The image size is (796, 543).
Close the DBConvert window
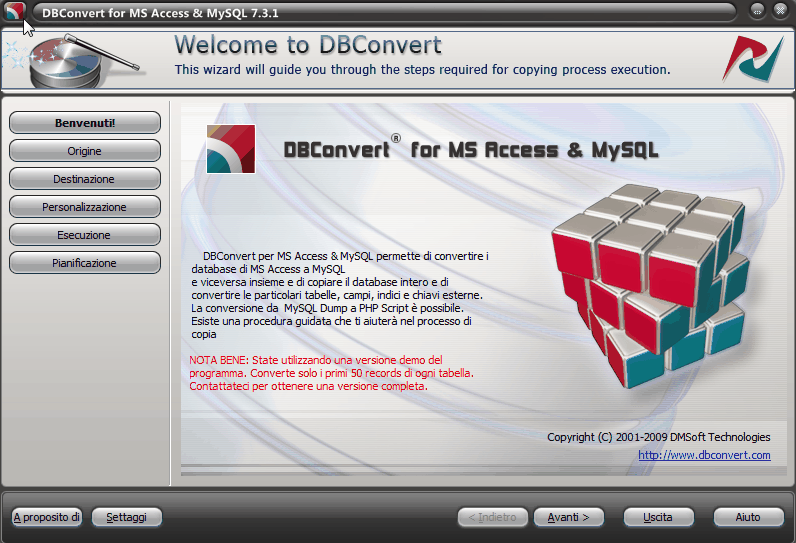[780, 11]
